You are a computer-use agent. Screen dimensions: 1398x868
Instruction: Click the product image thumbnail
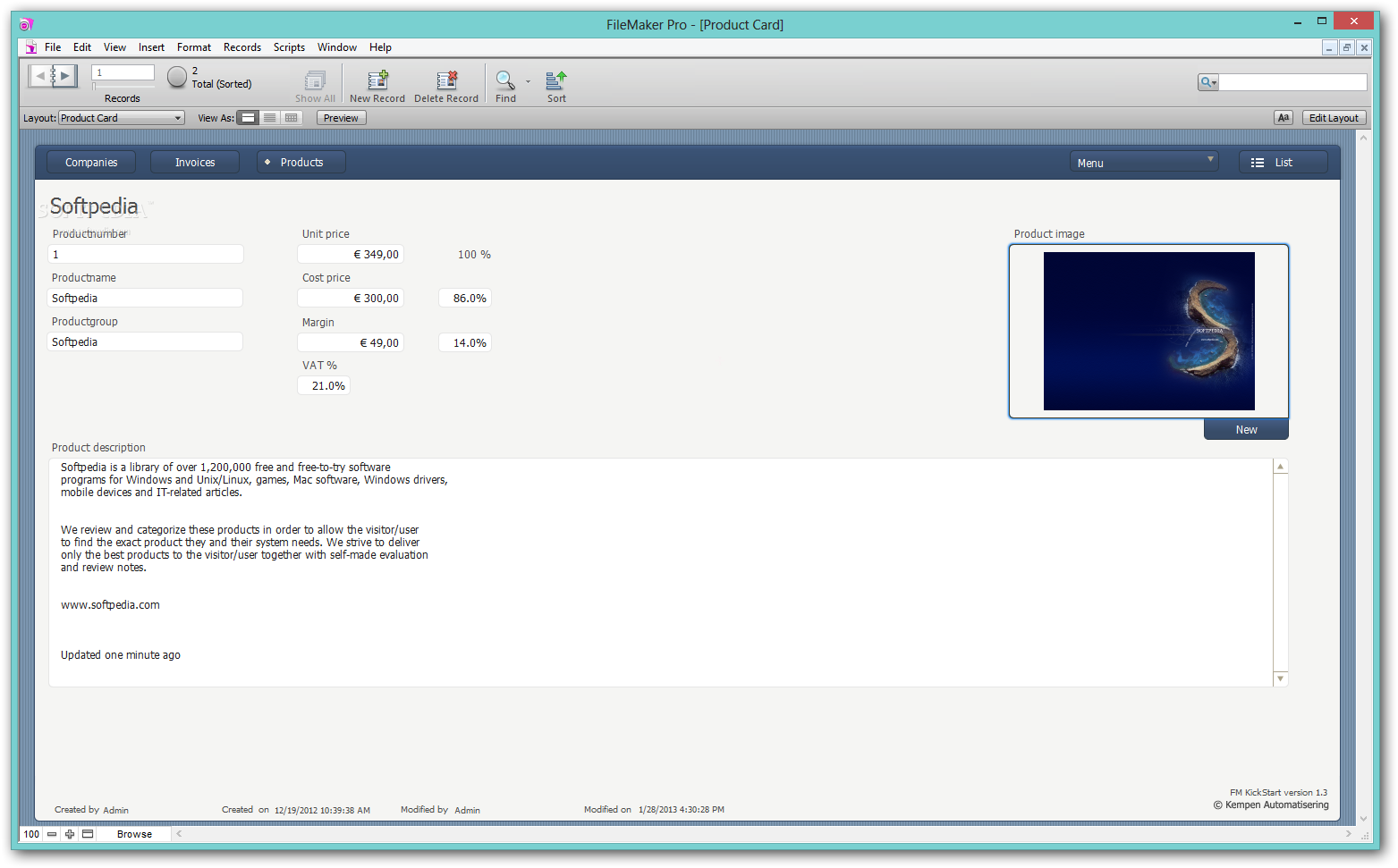(x=1148, y=331)
